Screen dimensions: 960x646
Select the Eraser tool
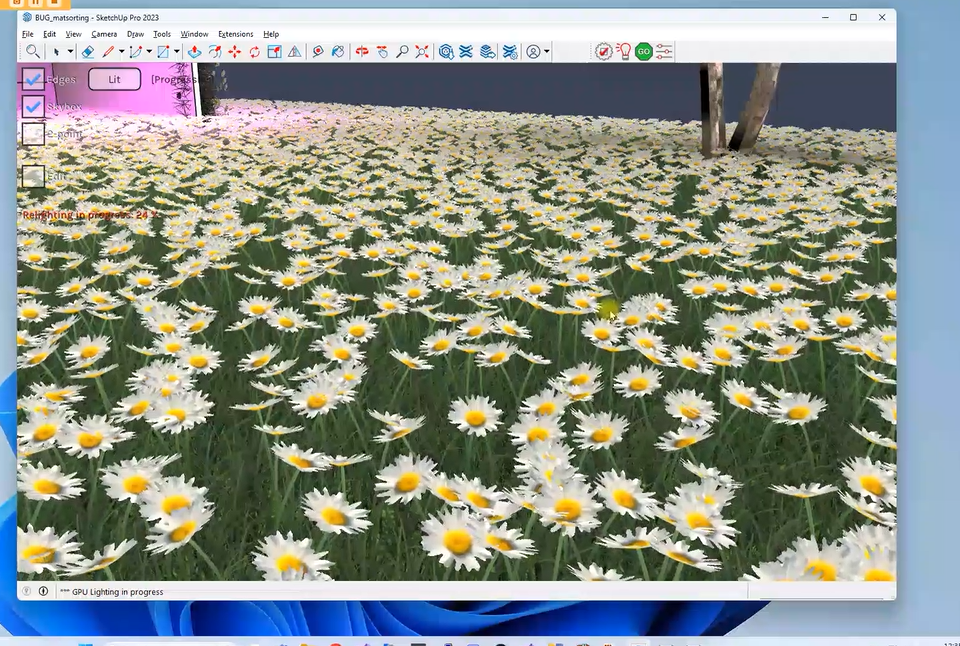(88, 51)
